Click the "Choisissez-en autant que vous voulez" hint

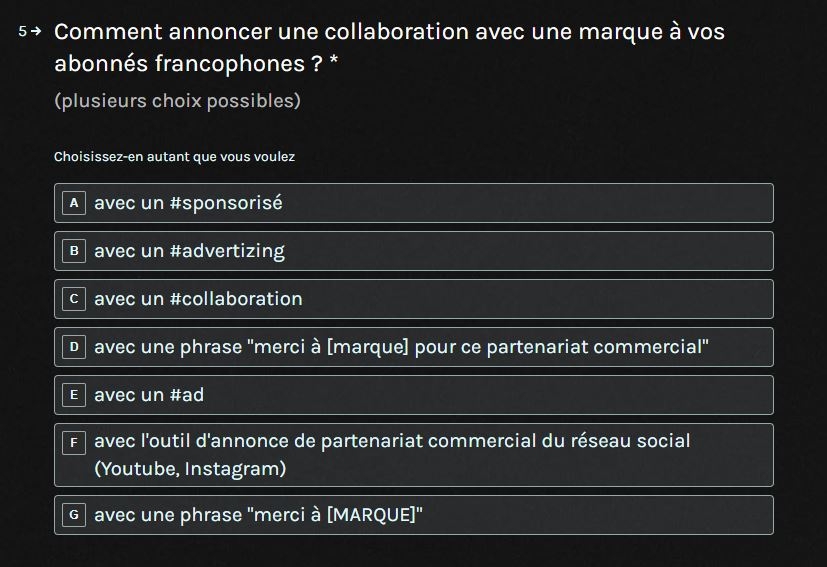pos(174,157)
